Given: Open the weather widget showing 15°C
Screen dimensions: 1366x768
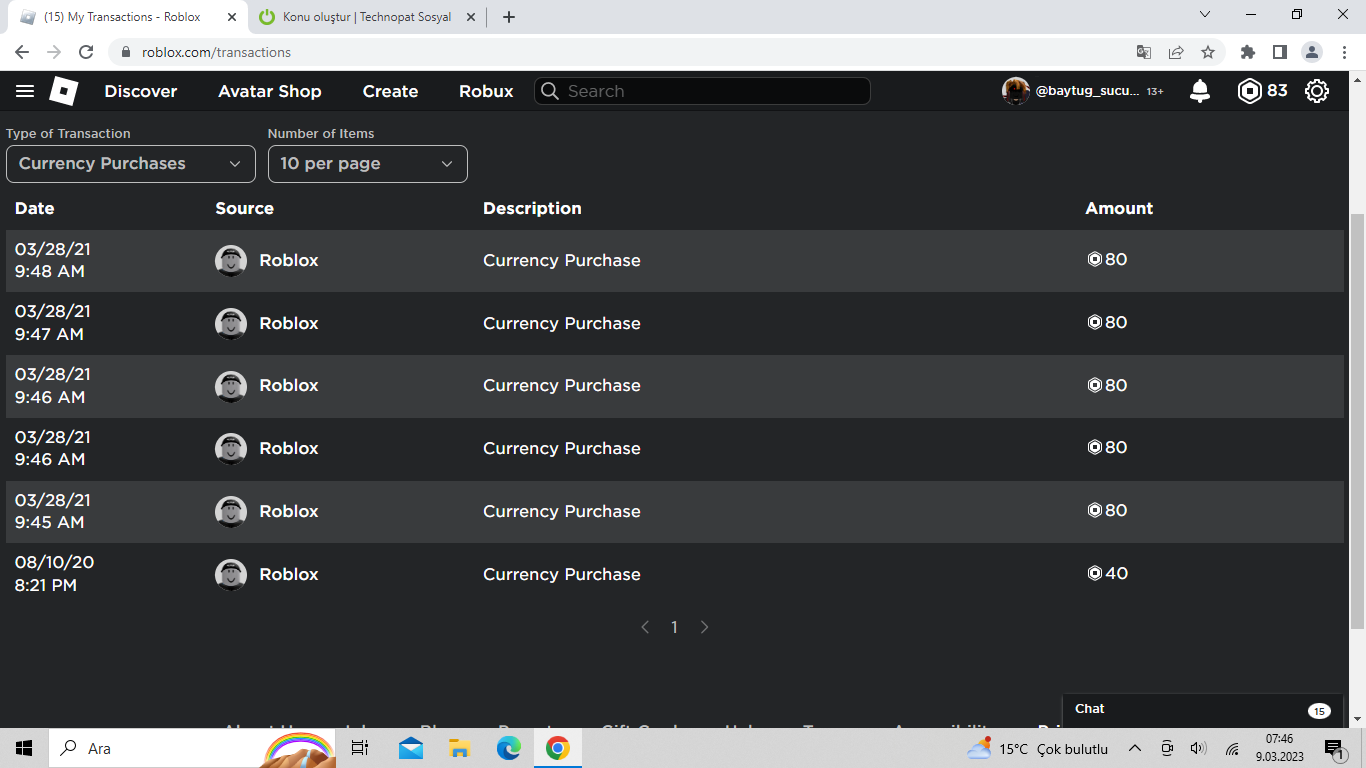Looking at the screenshot, I should point(1037,749).
